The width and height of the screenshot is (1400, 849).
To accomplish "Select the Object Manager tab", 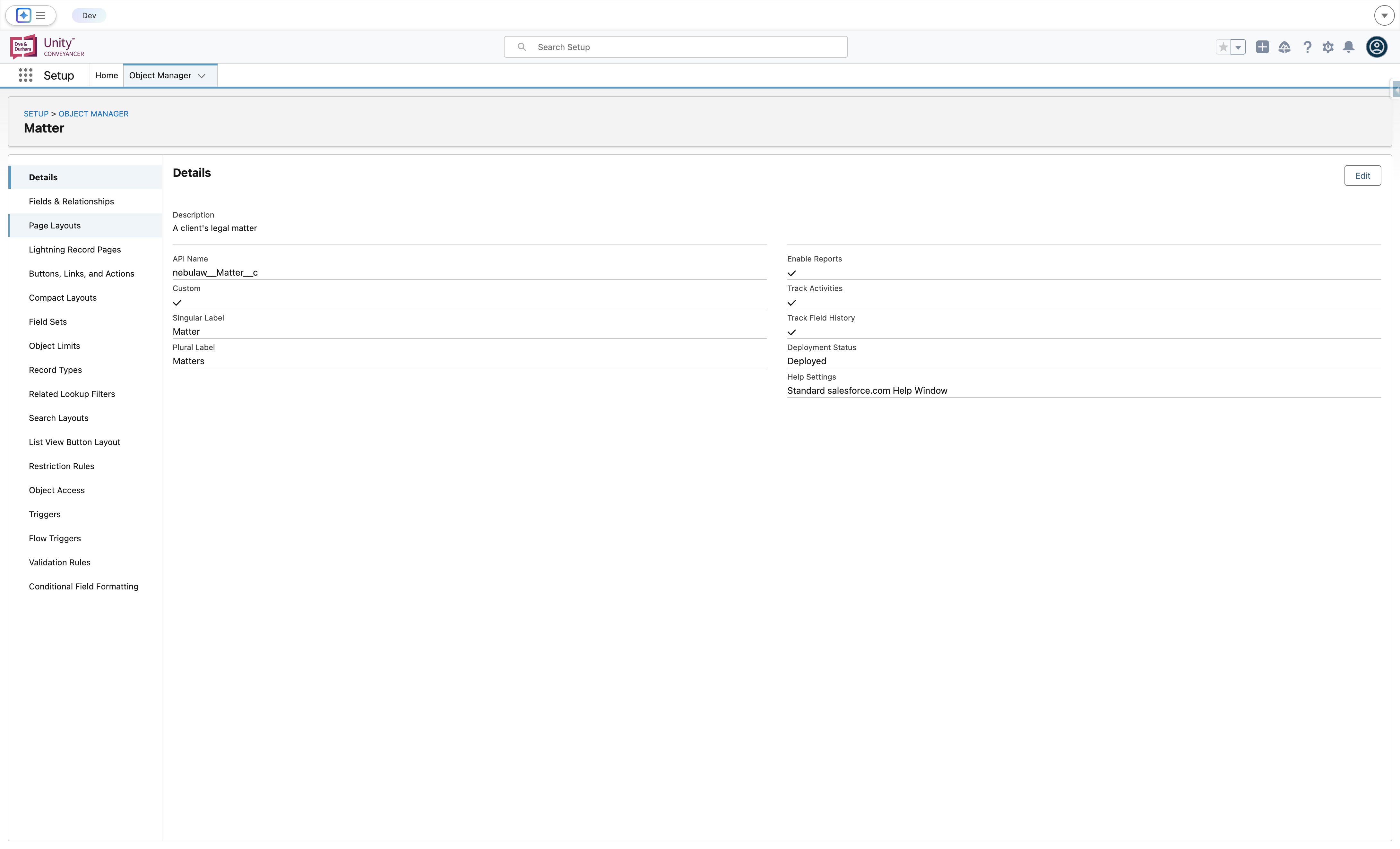I will pyautogui.click(x=160, y=75).
